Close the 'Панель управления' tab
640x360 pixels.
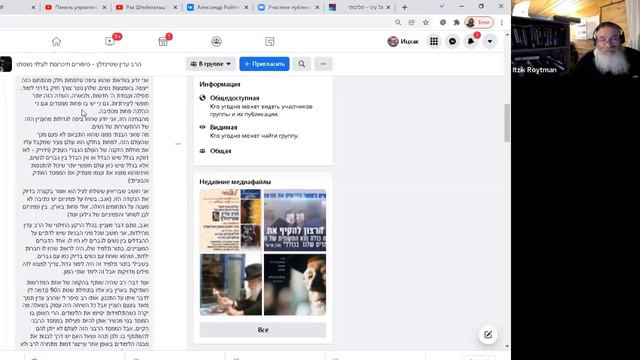coord(104,7)
